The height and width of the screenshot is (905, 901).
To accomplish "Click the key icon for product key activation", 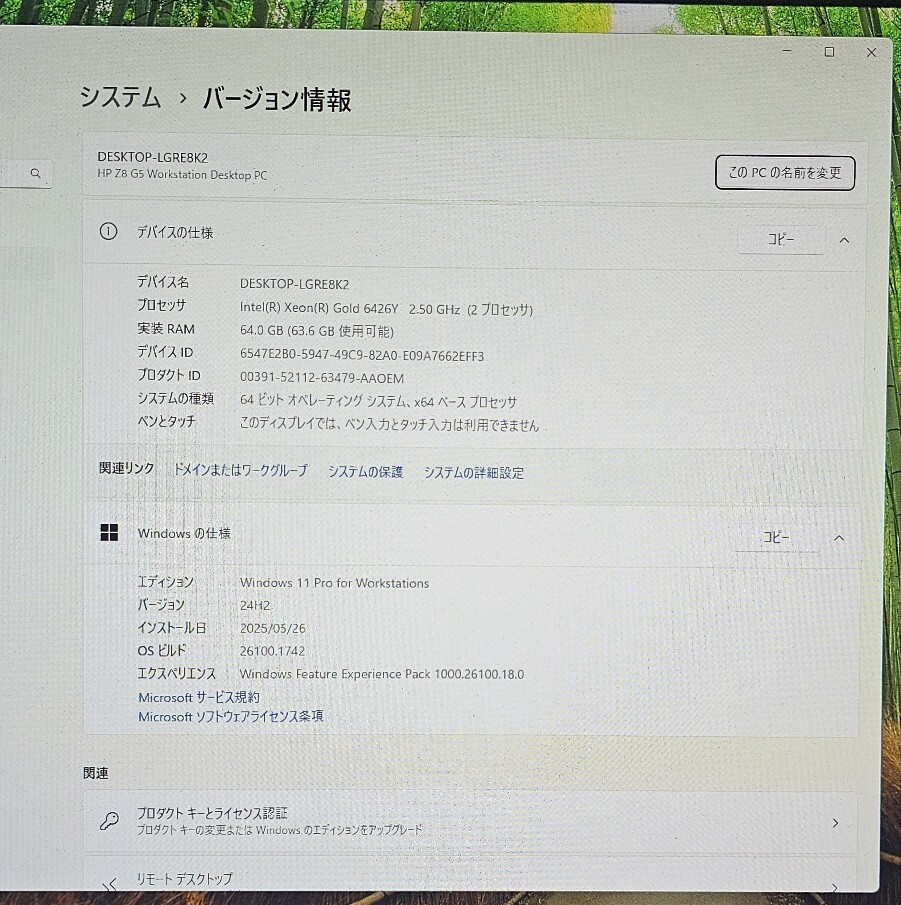I will 109,820.
